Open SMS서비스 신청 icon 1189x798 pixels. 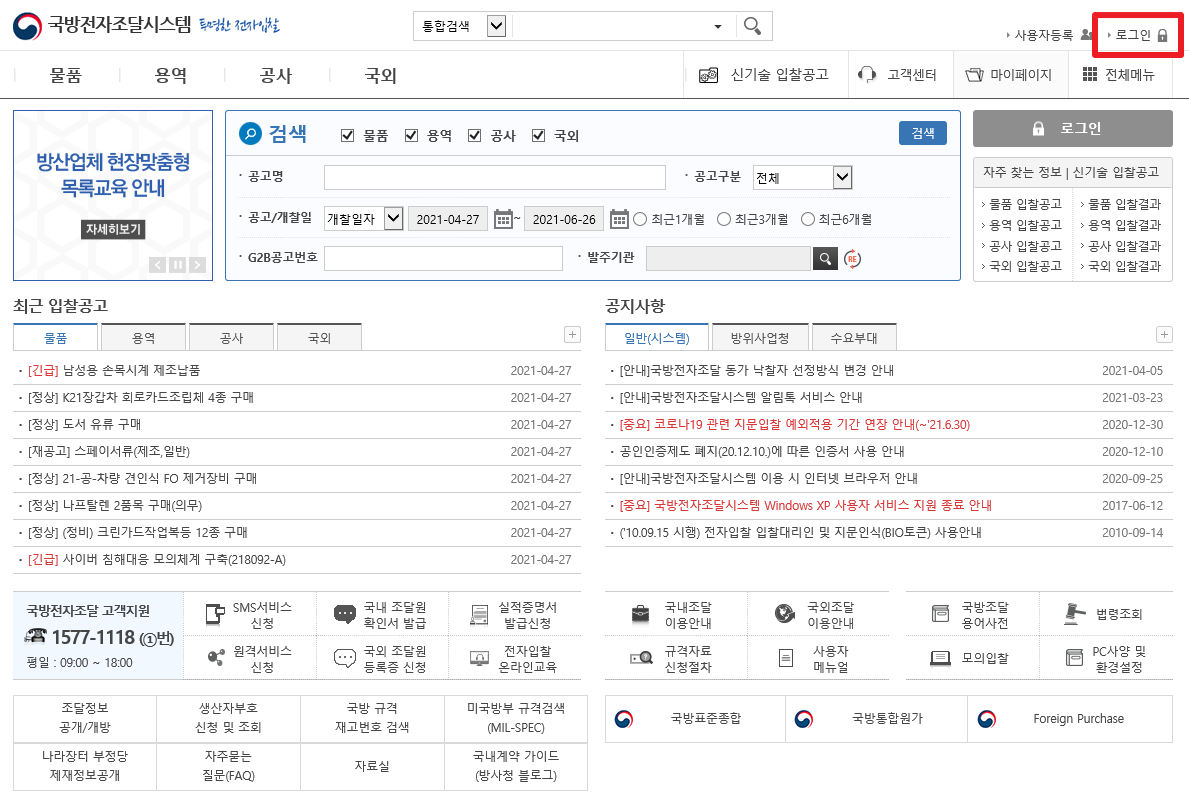[215, 614]
